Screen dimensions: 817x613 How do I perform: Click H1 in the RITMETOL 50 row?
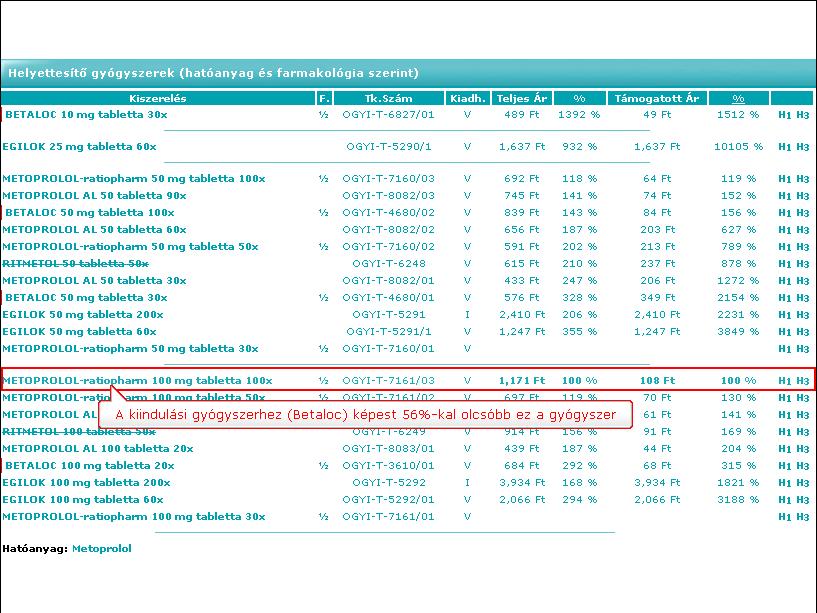click(784, 264)
